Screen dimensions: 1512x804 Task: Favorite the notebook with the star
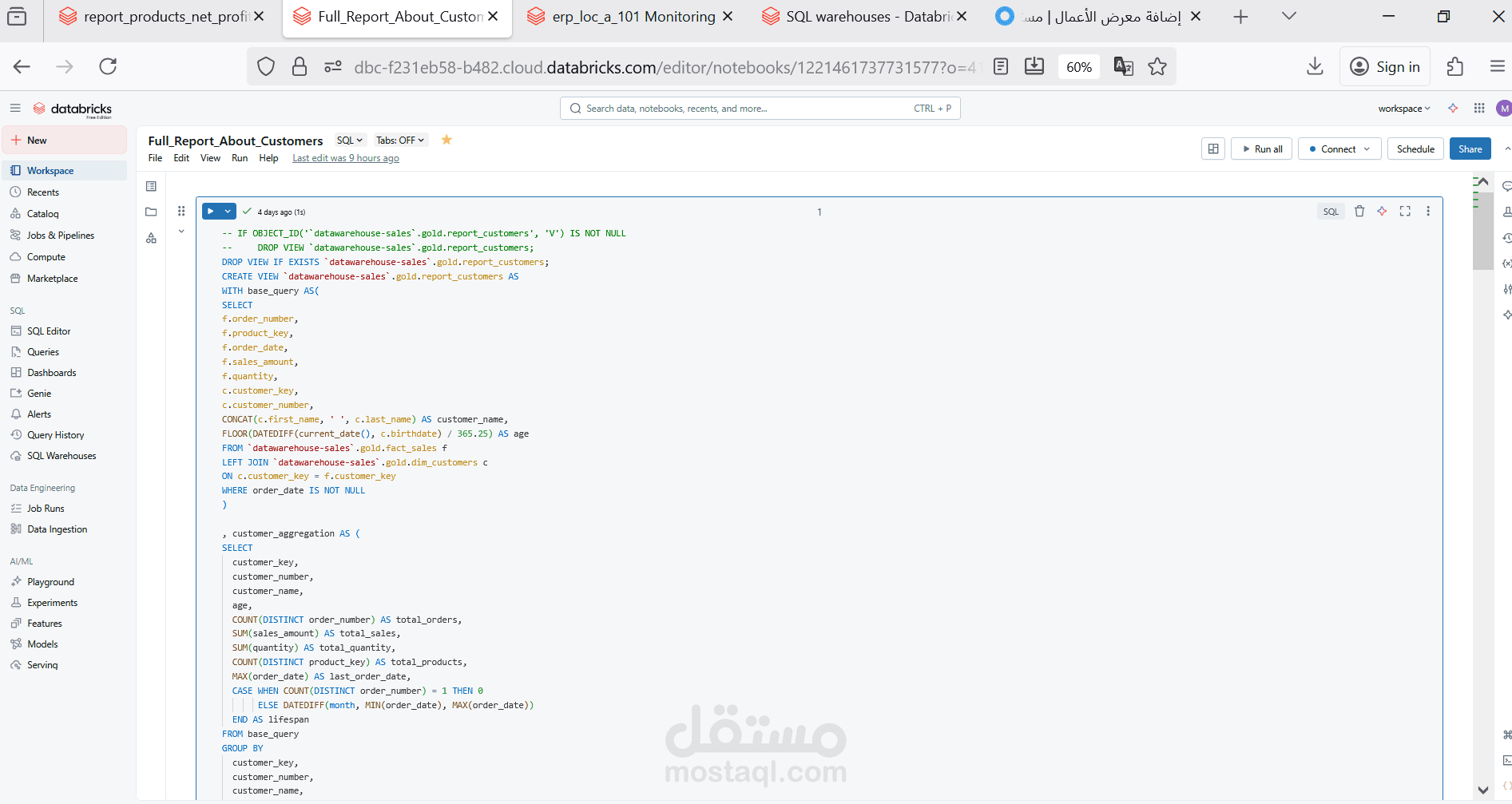[446, 140]
